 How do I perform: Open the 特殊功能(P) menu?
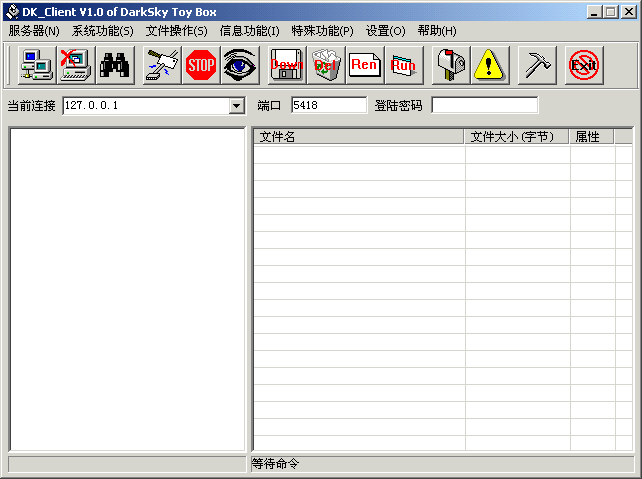322,31
